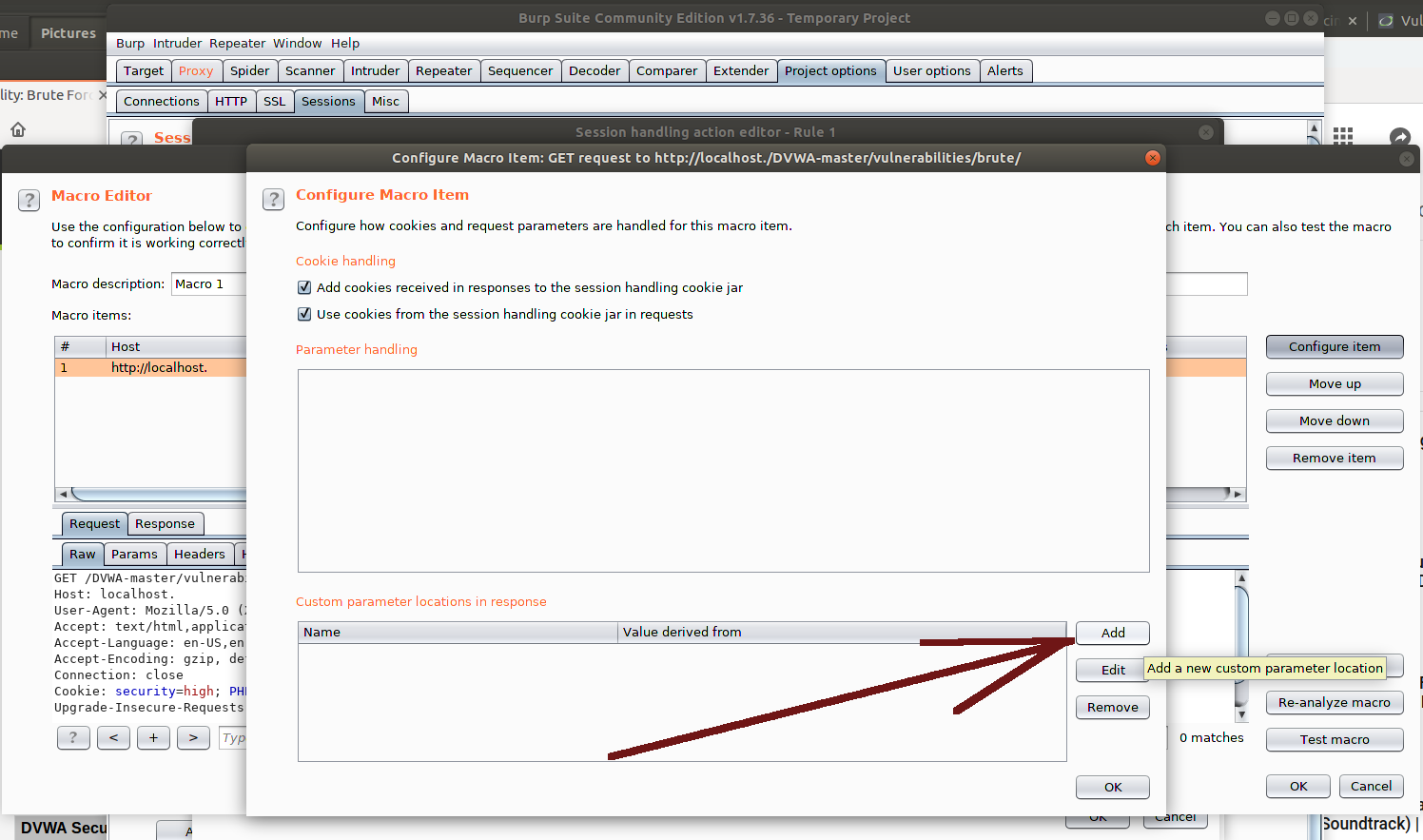Open the Help menu
Viewport: 1423px width, 840px height.
[345, 43]
